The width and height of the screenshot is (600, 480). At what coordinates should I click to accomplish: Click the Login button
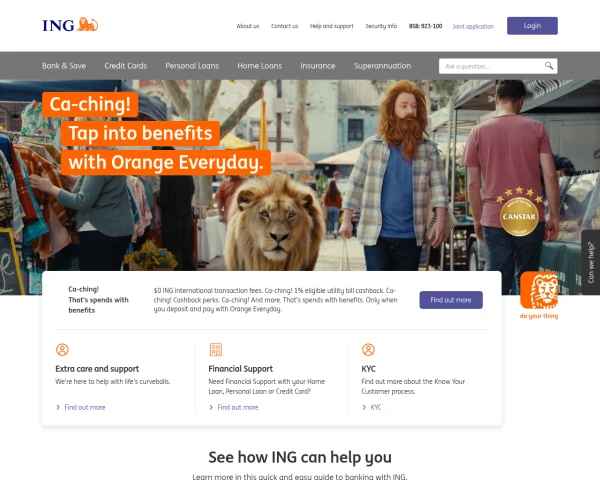tap(532, 26)
